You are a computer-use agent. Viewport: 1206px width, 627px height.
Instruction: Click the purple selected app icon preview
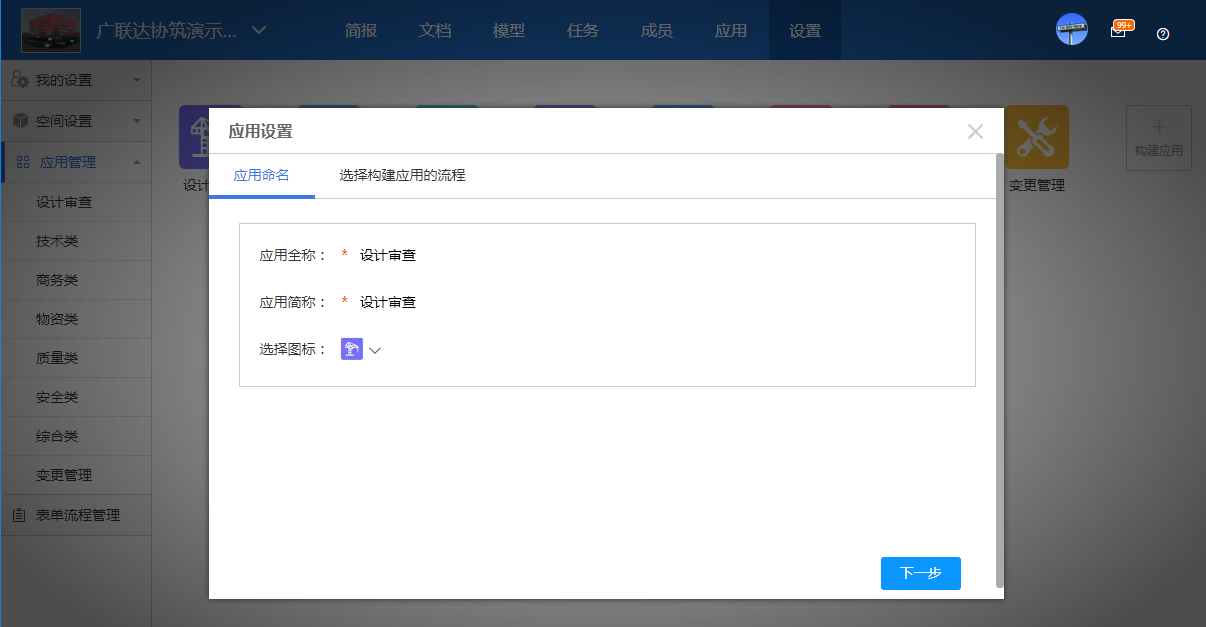point(351,349)
